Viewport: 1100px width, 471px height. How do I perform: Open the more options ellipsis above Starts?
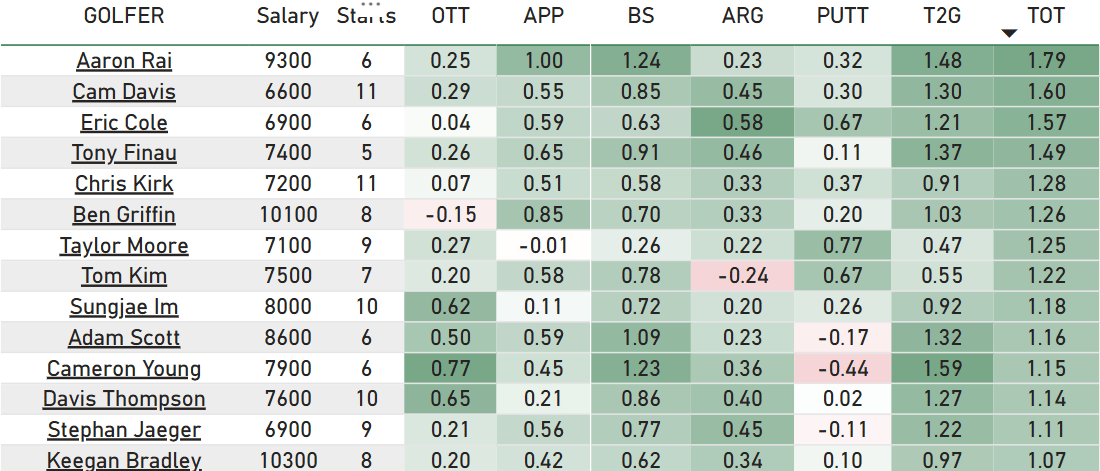(x=371, y=4)
